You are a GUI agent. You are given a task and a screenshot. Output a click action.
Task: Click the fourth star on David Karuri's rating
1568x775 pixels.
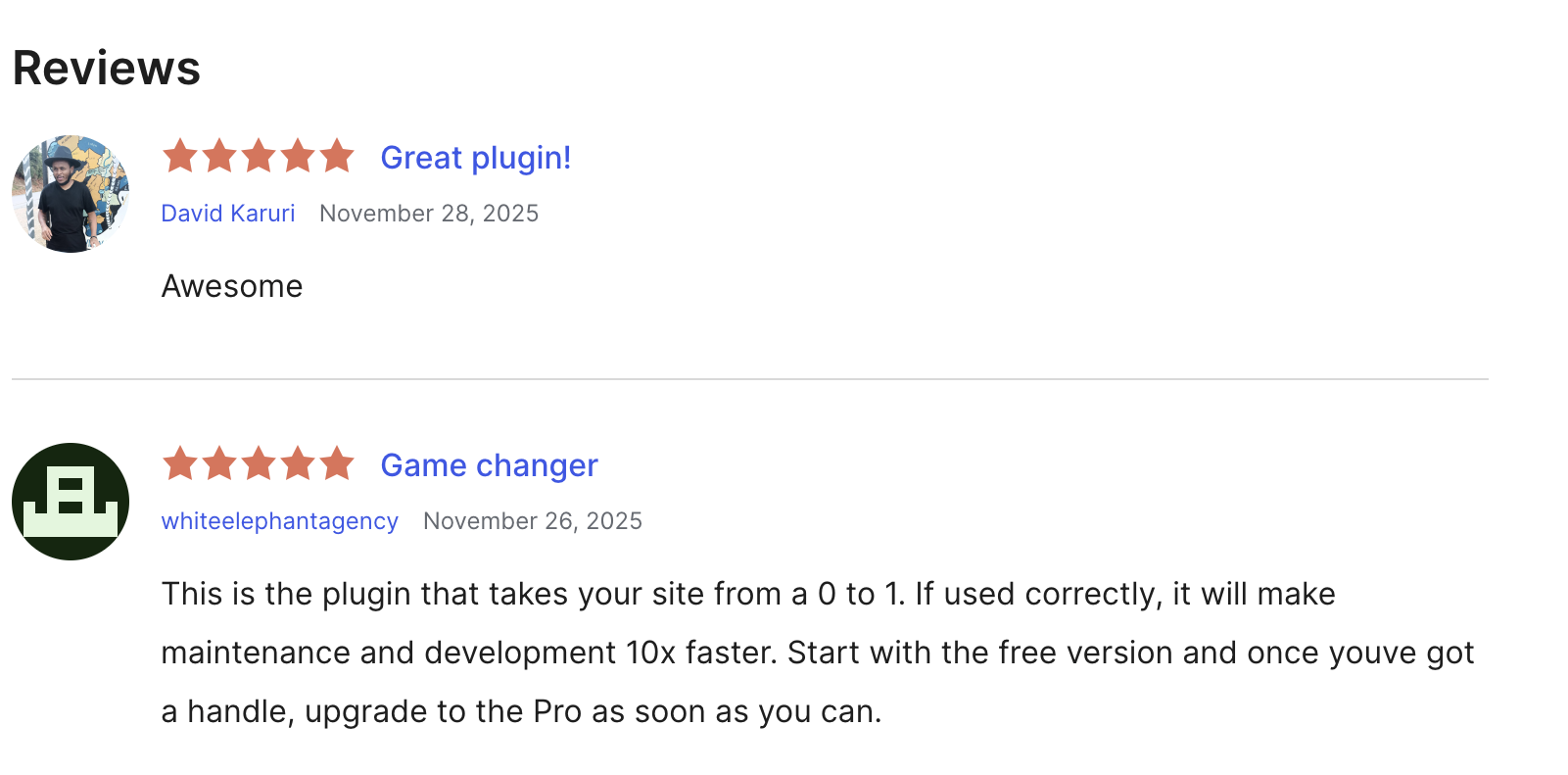click(298, 157)
